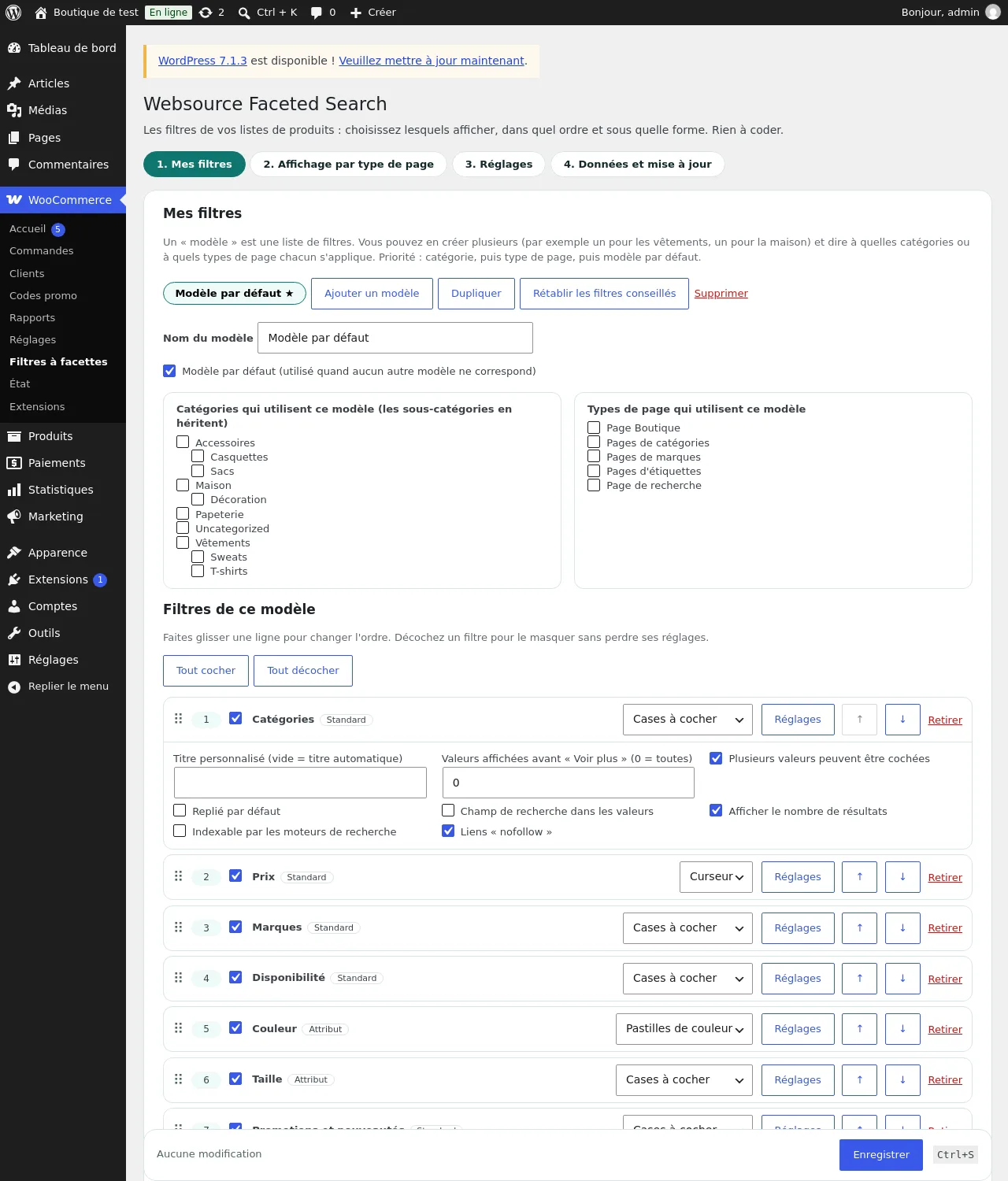
Task: Open the Prix Curseur dropdown
Action: tap(716, 877)
